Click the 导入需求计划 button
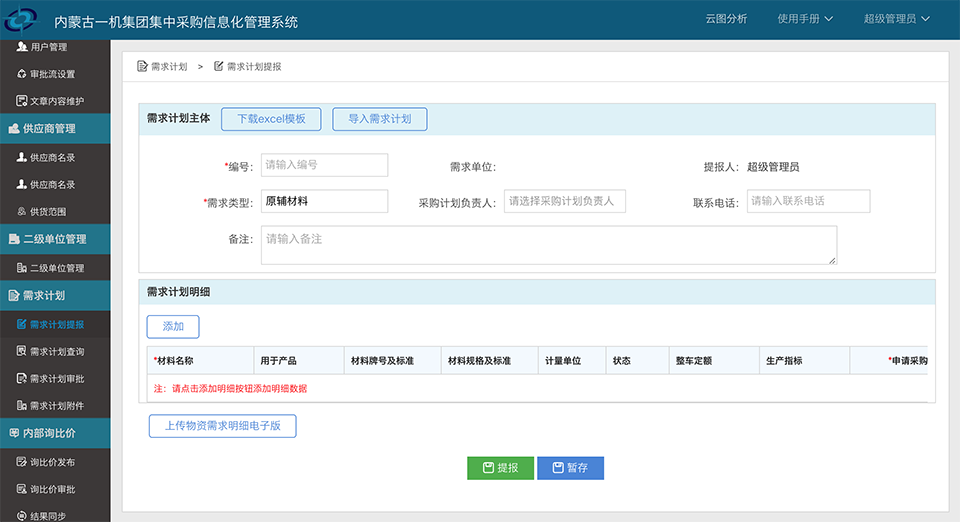Viewport: 960px width, 522px height. 380,119
